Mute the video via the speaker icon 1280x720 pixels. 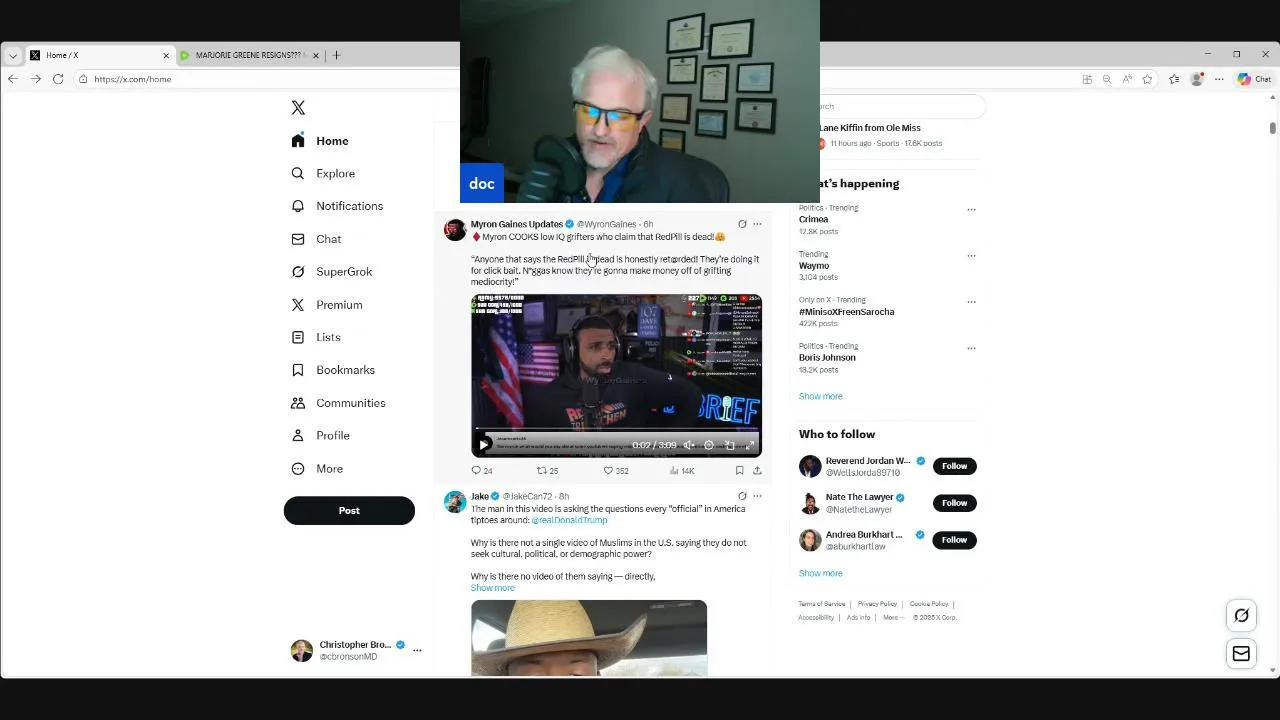689,445
